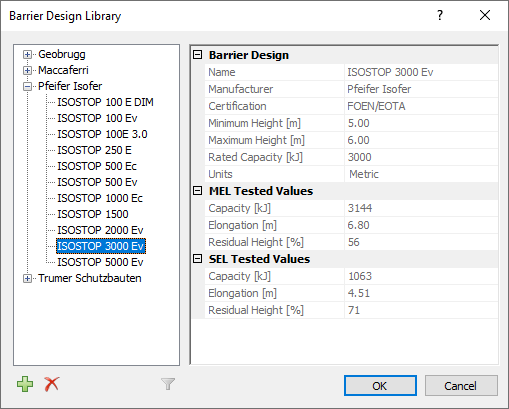
Task: Click the Manufacturer property label
Action: (x=241, y=89)
